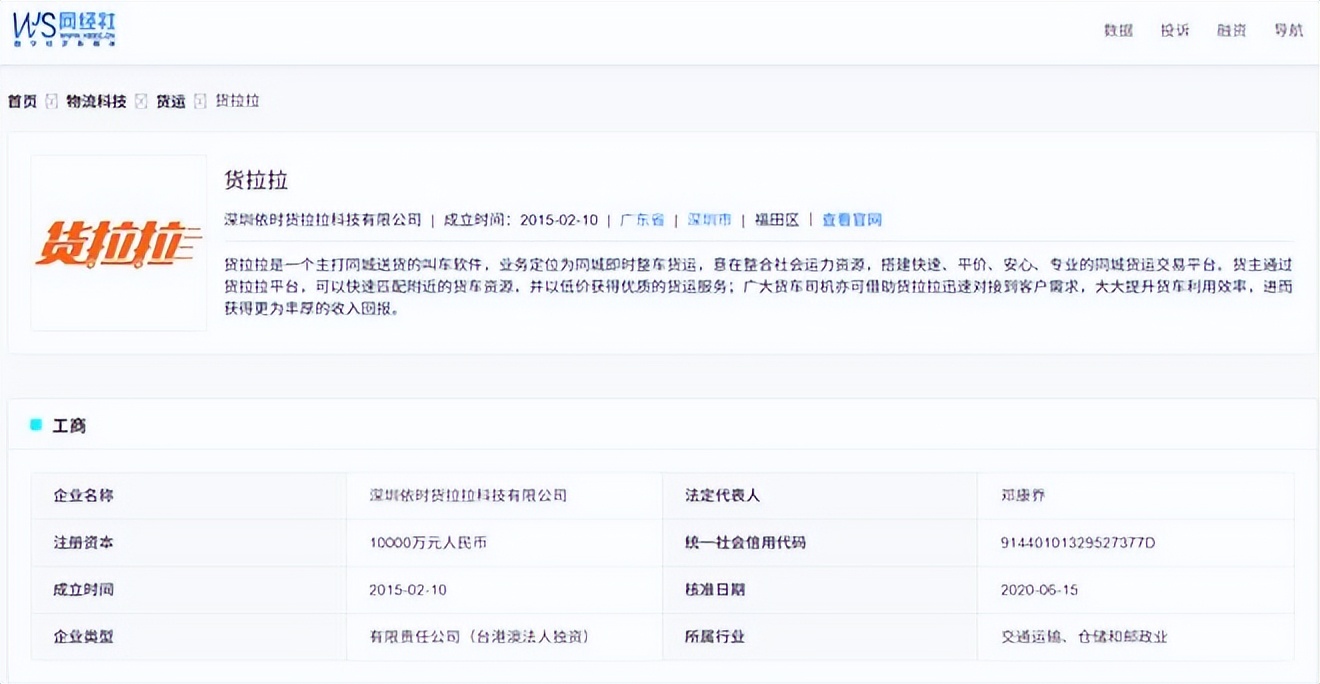1320x684 pixels.
Task: Select 有限责任公司（台港澳法人独资） value
Action: coord(478,637)
